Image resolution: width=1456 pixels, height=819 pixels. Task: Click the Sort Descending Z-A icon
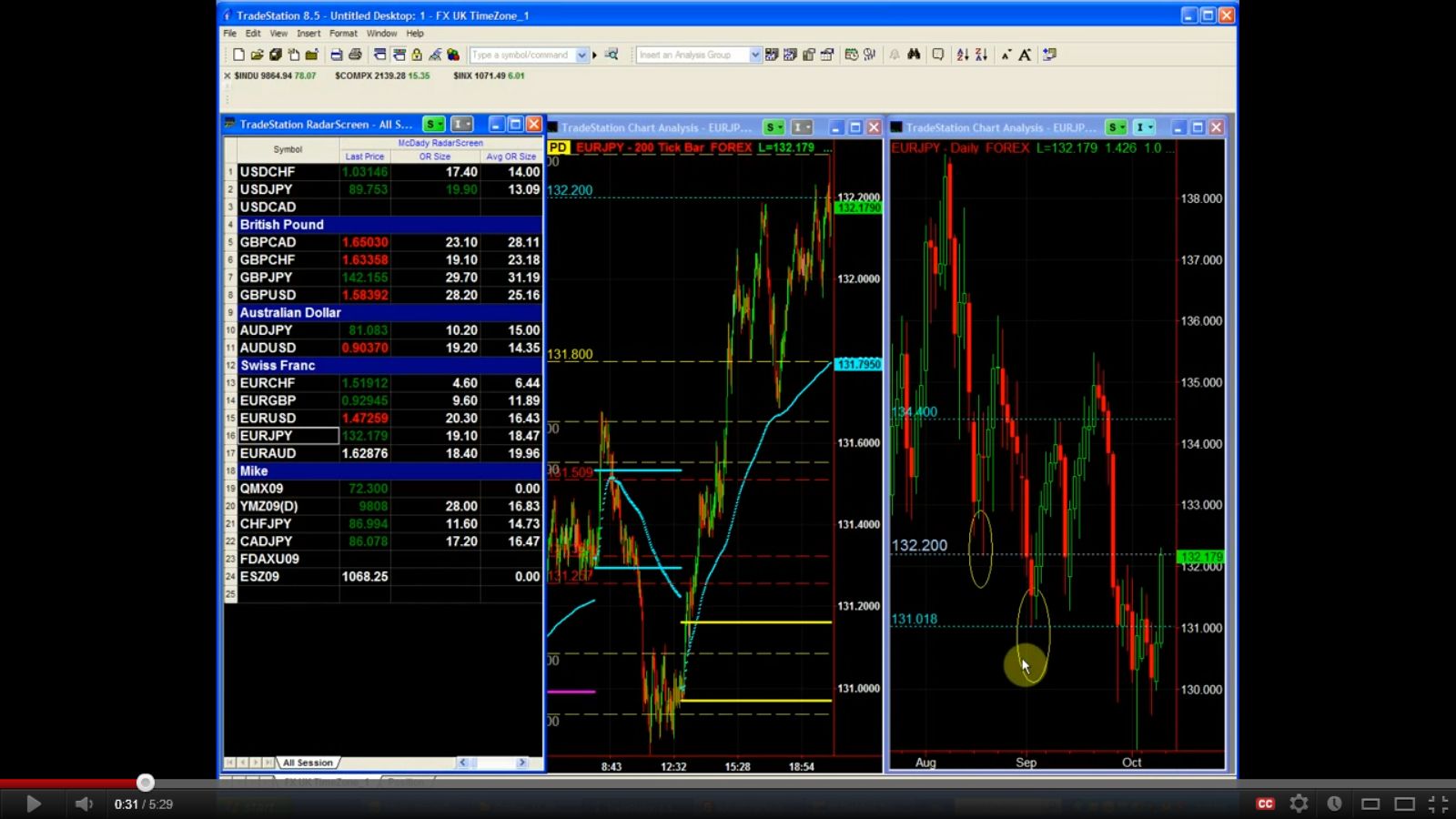981,55
